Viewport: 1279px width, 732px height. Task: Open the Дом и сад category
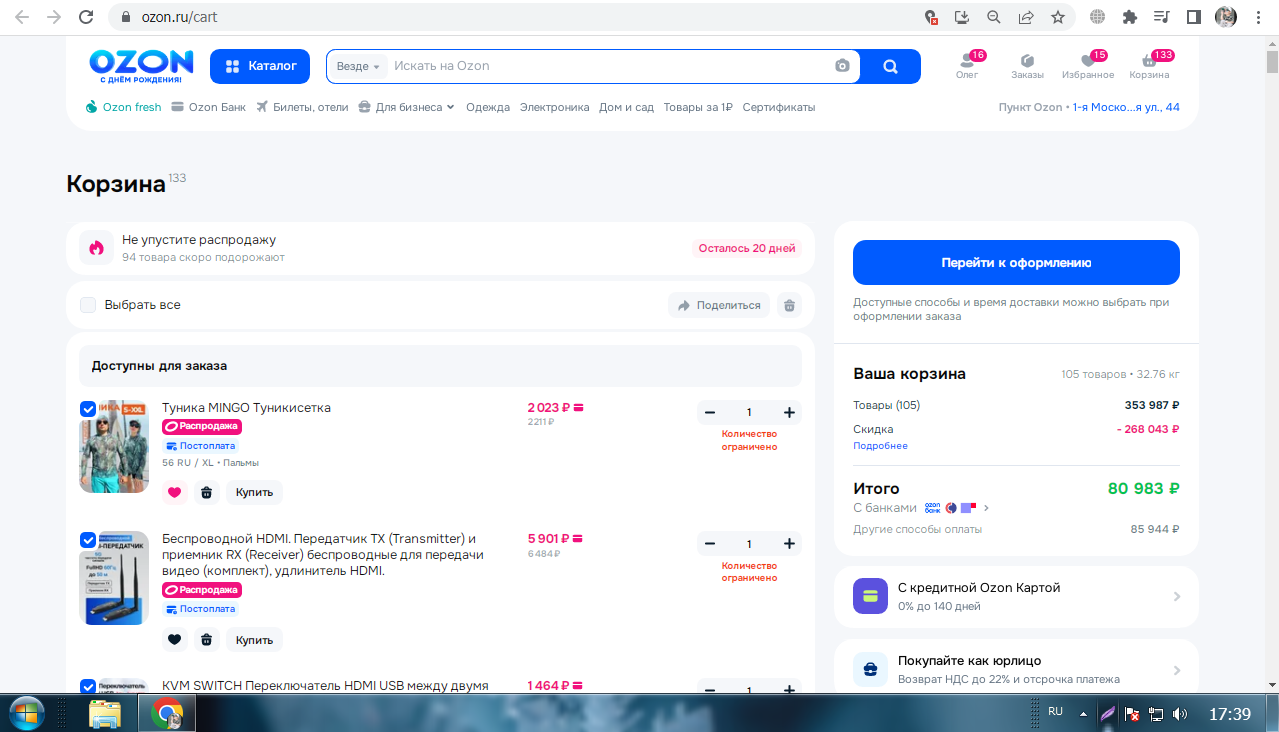click(x=627, y=107)
